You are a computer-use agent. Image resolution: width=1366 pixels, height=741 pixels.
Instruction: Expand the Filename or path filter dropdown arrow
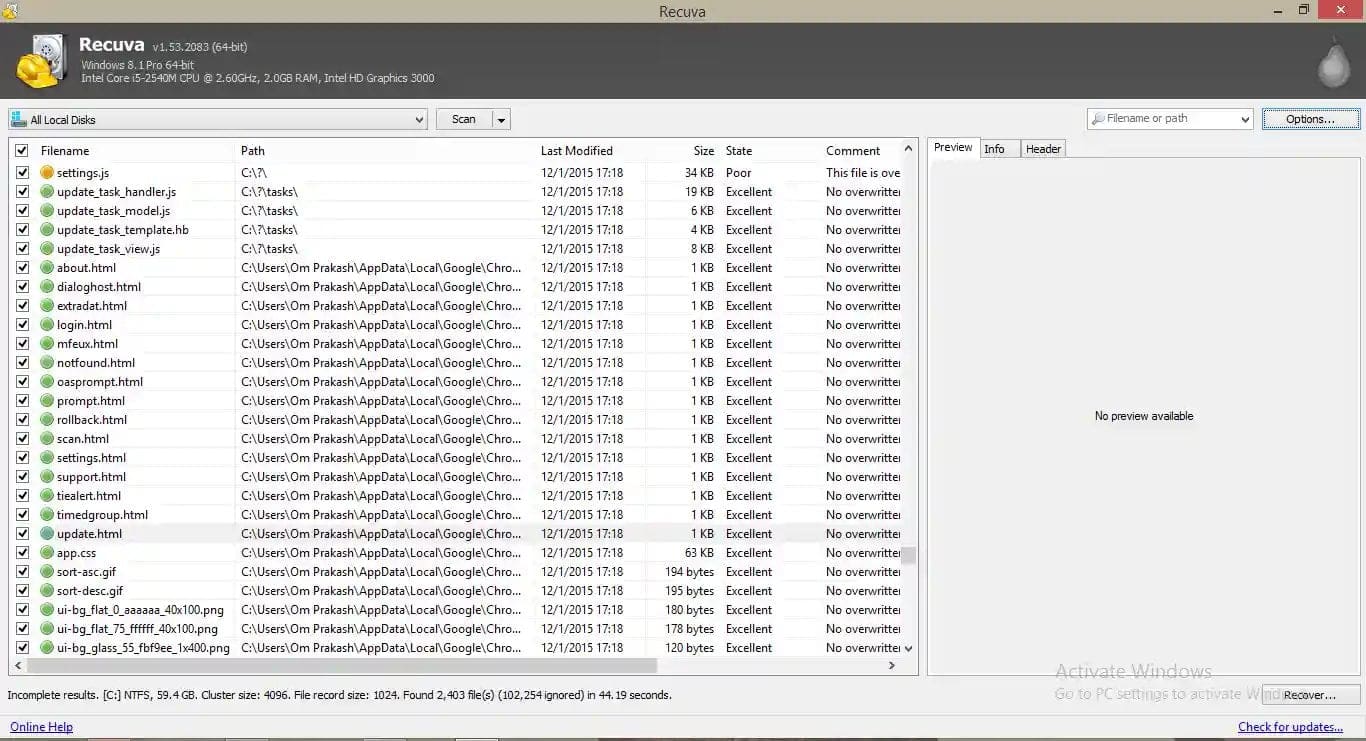1245,119
